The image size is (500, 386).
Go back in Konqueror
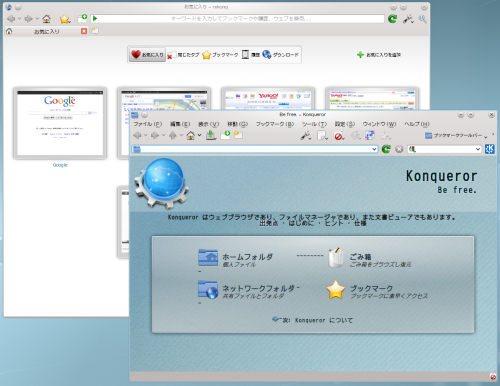pyautogui.click(x=137, y=135)
